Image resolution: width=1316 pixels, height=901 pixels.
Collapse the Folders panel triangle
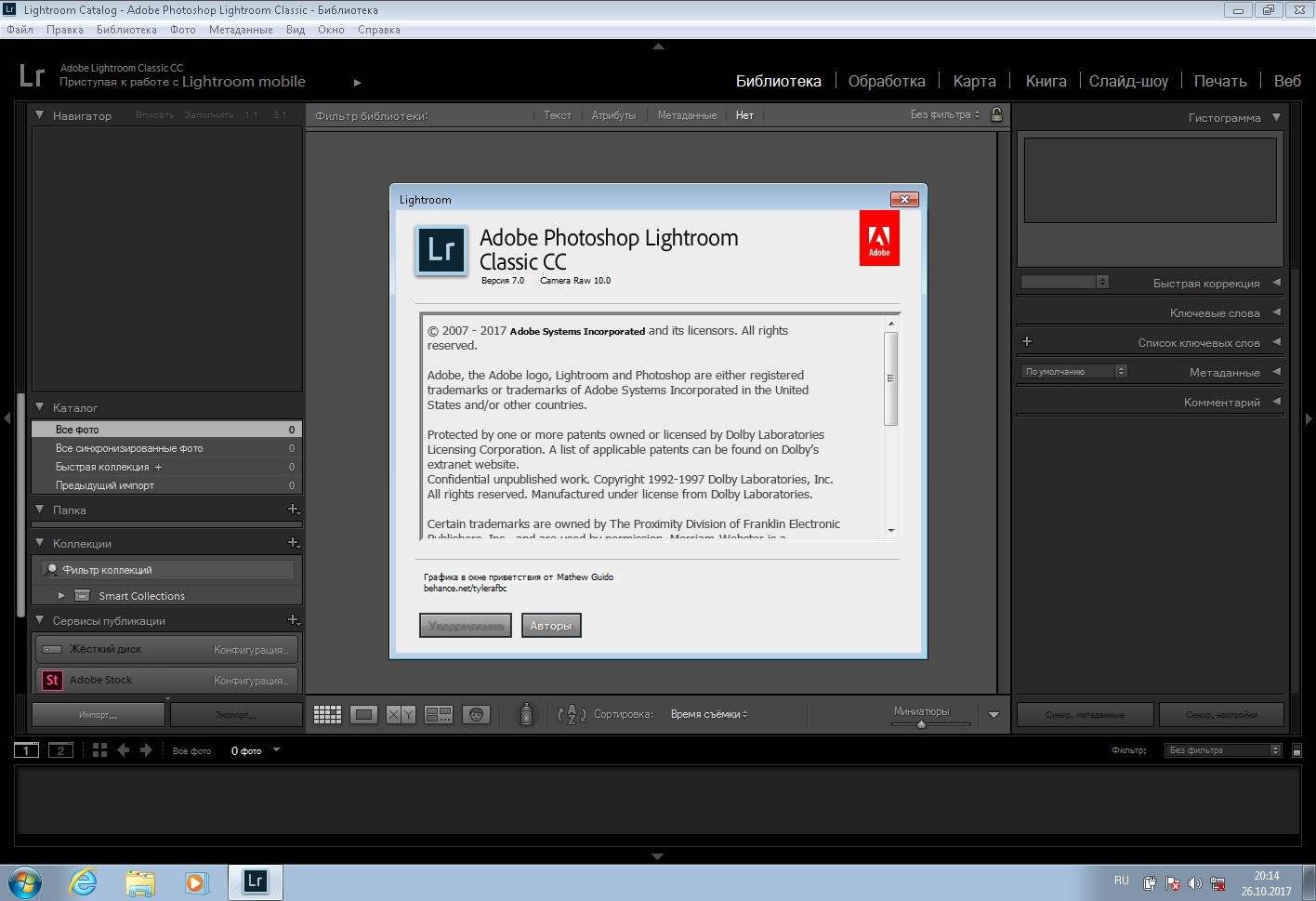tap(40, 510)
